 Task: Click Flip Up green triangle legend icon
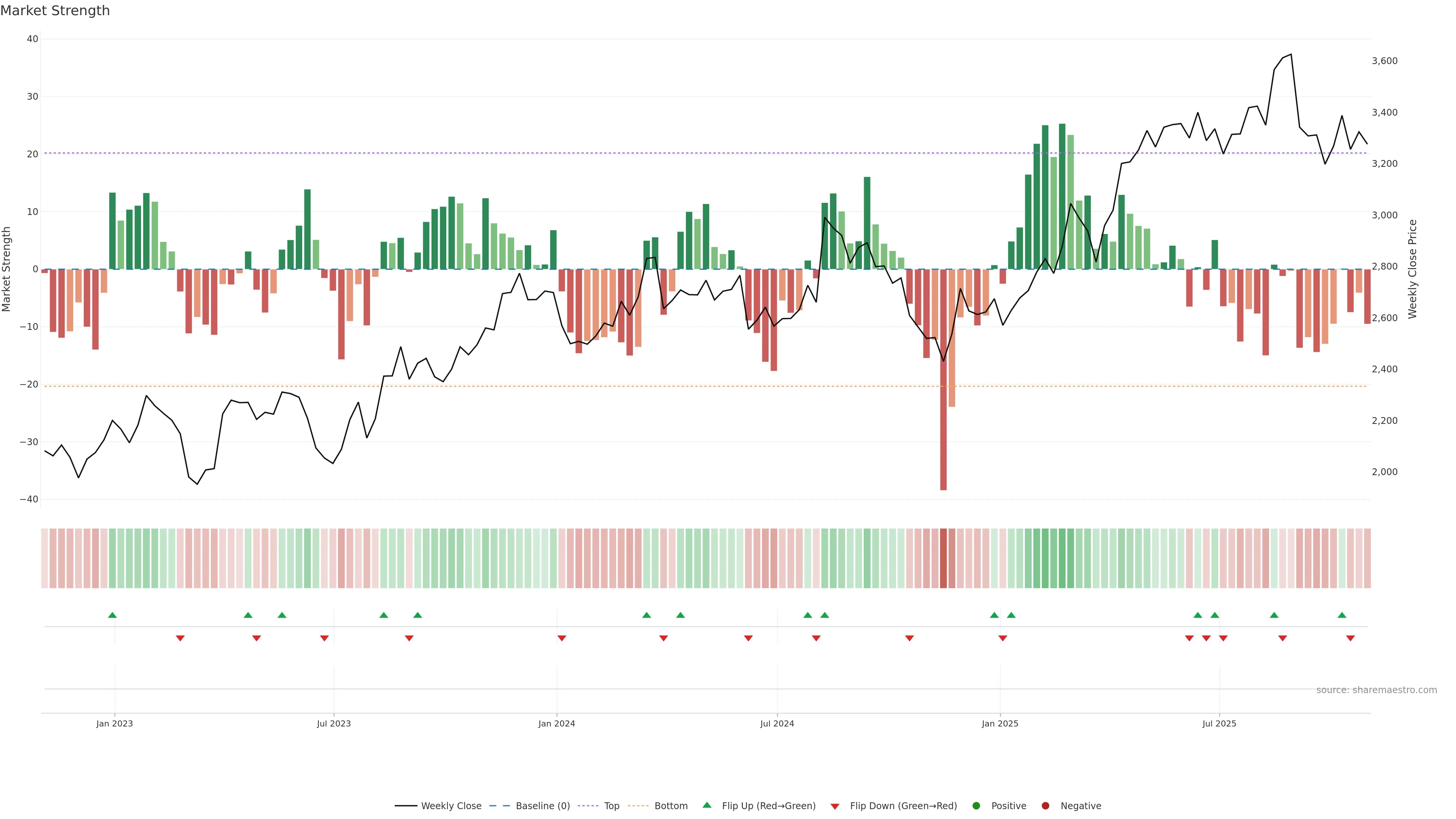[706, 805]
